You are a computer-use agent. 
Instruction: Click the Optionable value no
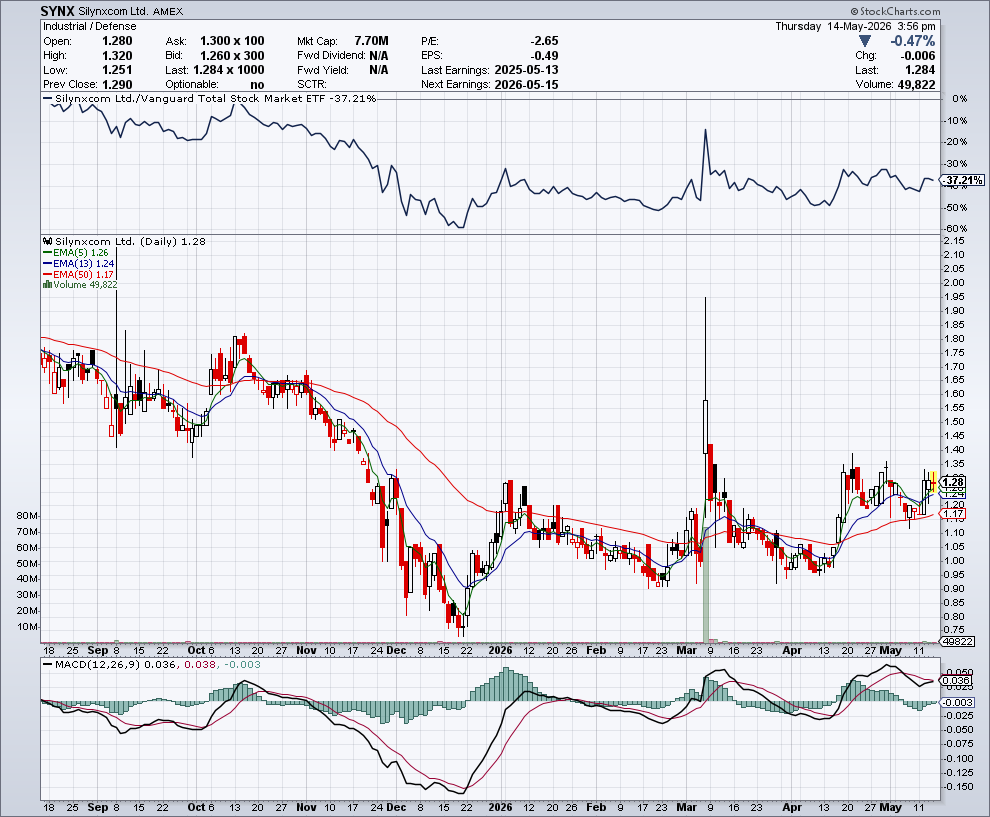(258, 85)
